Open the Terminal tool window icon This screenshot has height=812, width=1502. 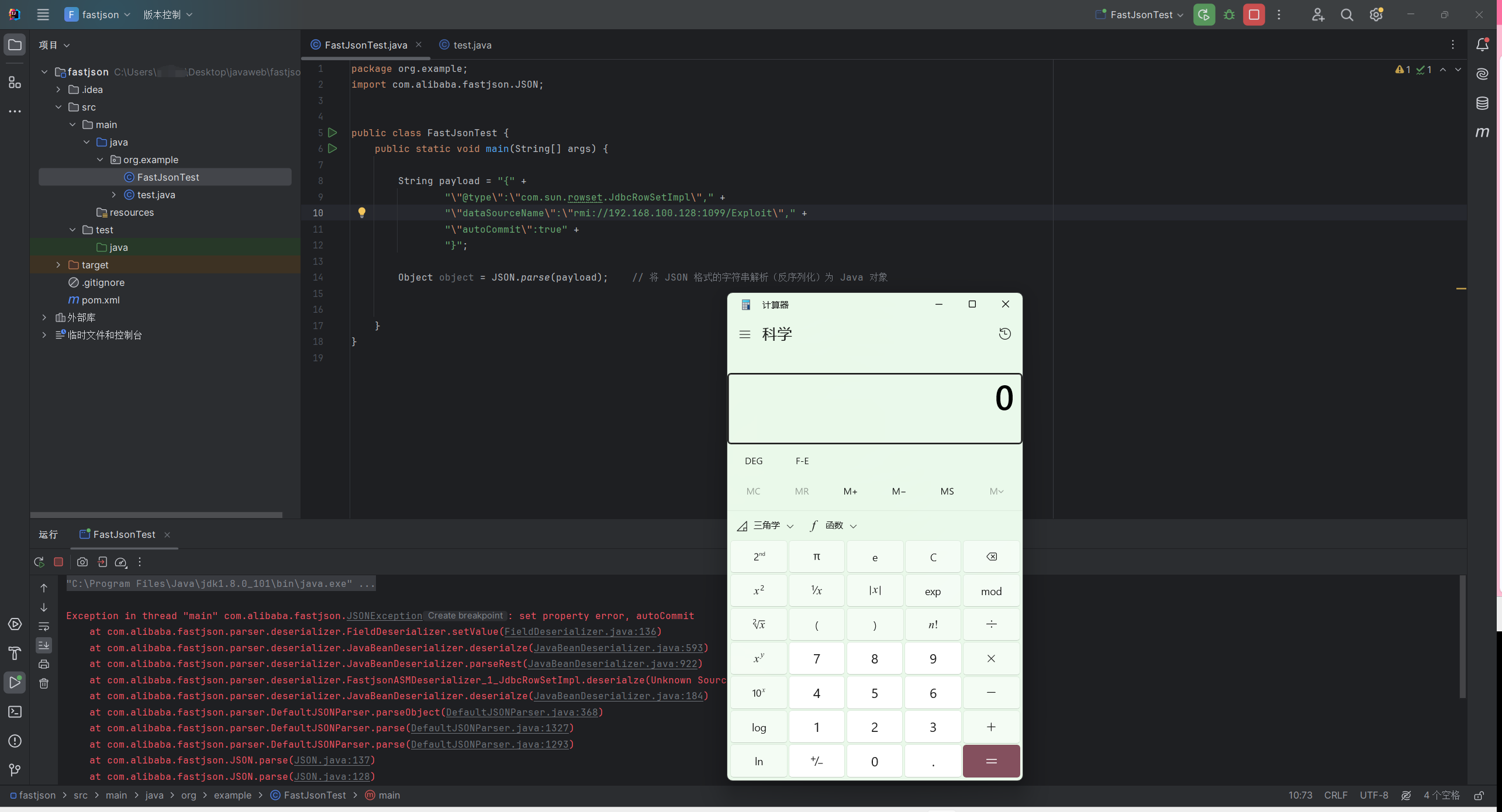(15, 712)
